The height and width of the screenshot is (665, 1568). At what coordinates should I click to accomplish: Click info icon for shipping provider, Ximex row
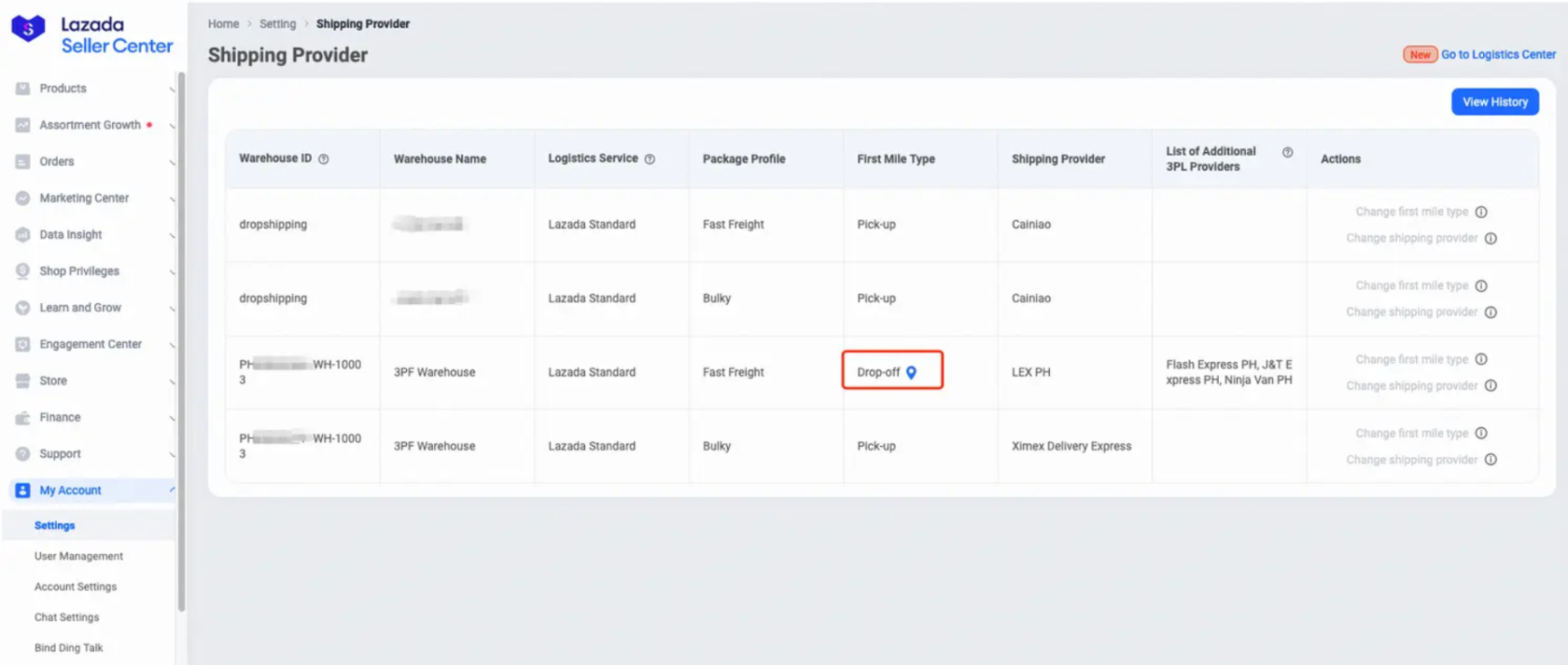pyautogui.click(x=1491, y=460)
